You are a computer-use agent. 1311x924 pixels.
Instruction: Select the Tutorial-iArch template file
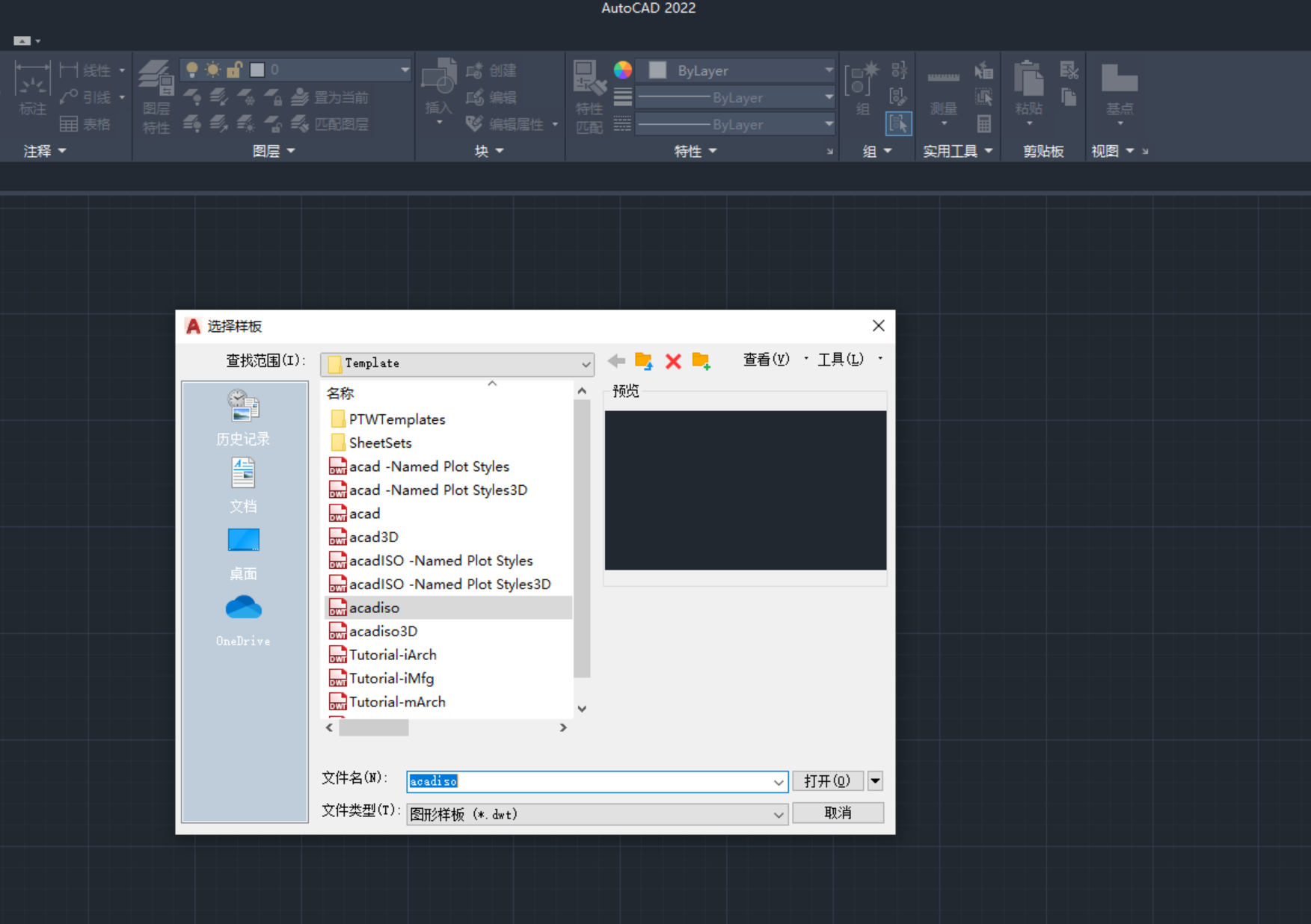[383, 655]
